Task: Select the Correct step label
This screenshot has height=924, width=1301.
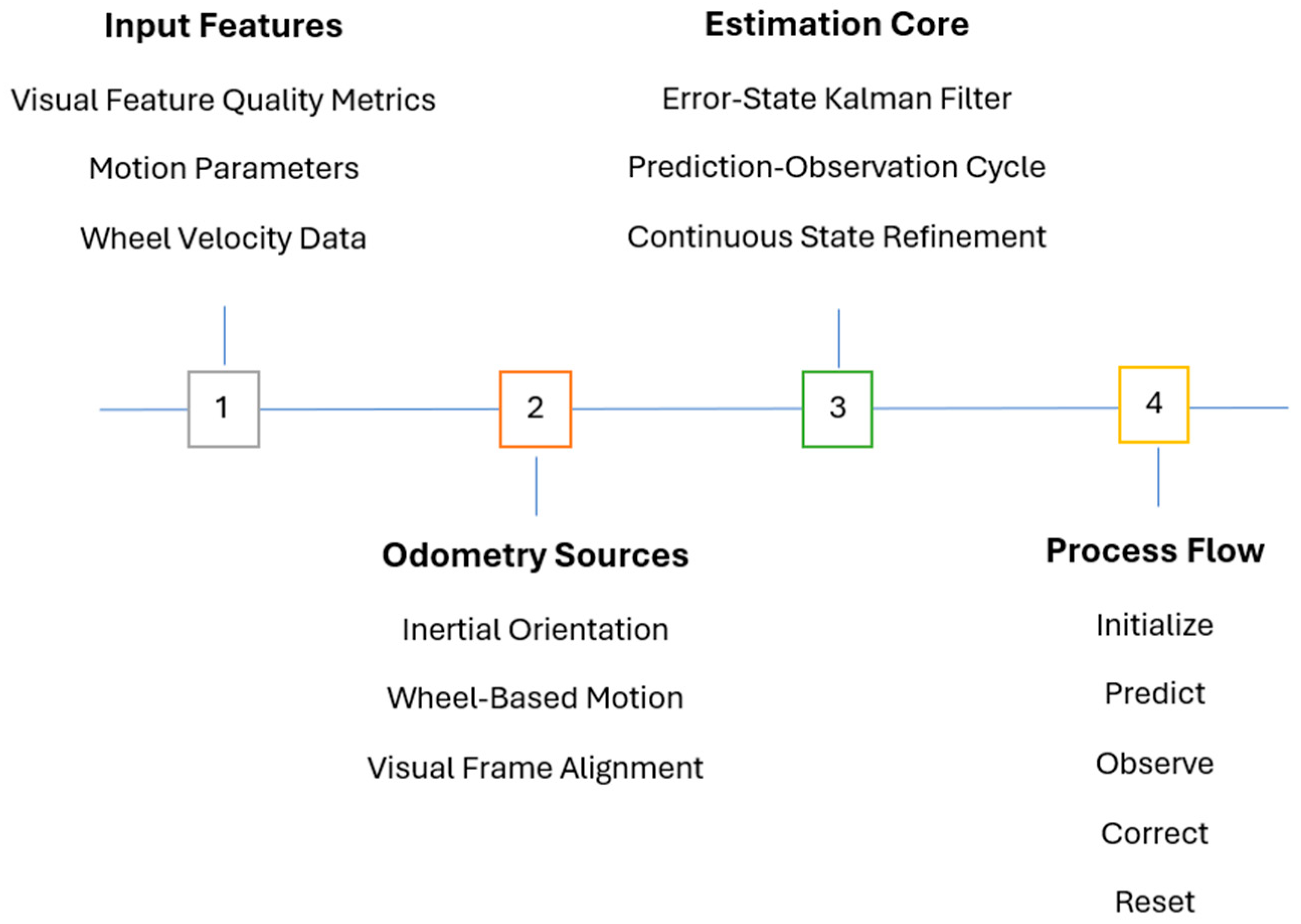Action: 1155,833
